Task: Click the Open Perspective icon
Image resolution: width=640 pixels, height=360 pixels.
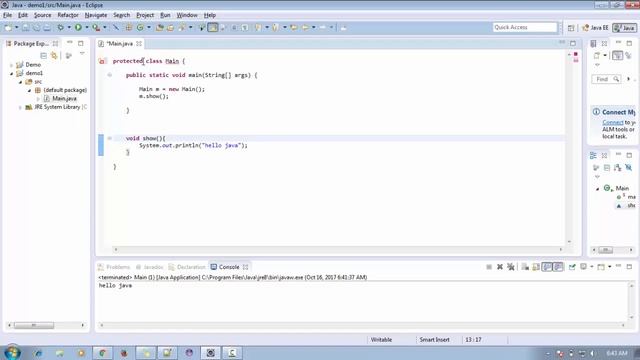Action: point(571,28)
